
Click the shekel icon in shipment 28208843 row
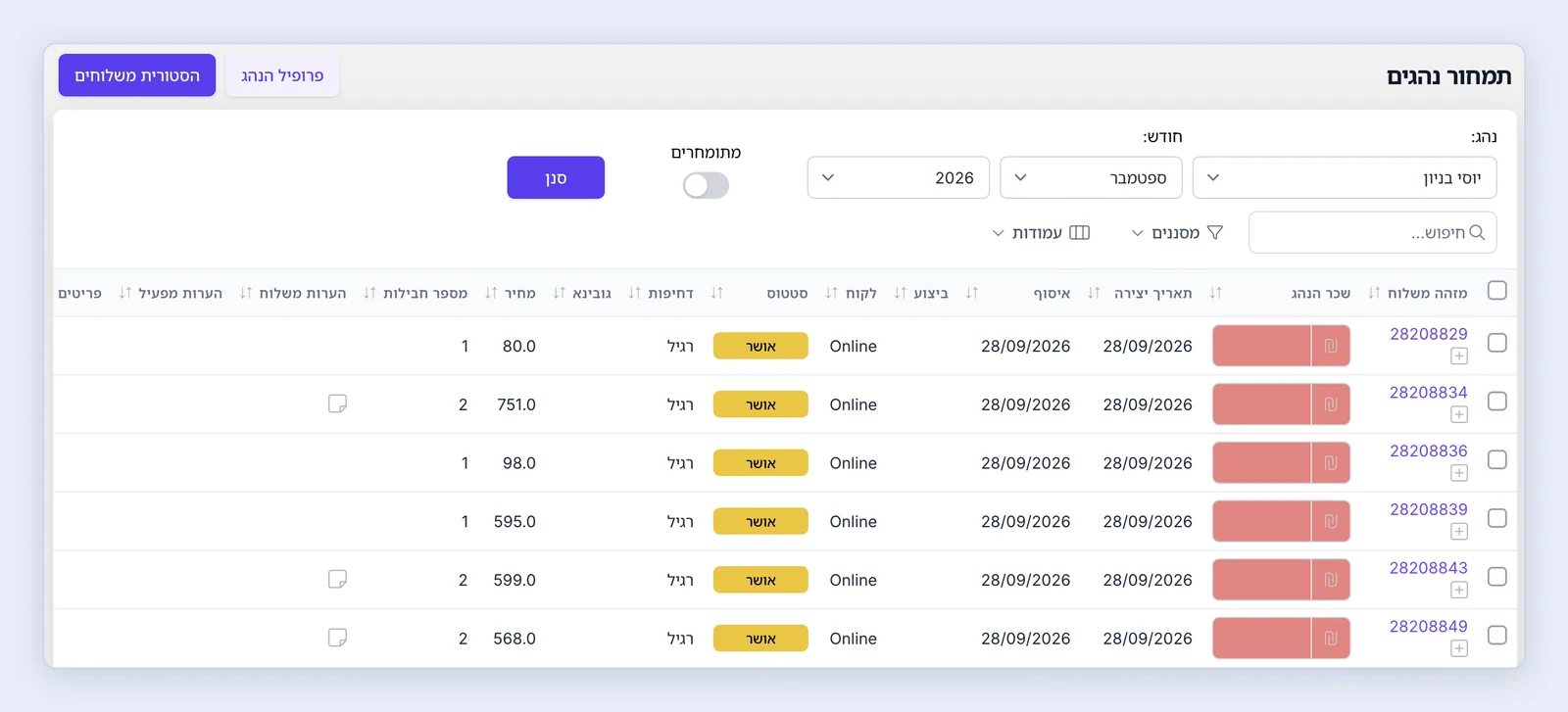point(1331,580)
